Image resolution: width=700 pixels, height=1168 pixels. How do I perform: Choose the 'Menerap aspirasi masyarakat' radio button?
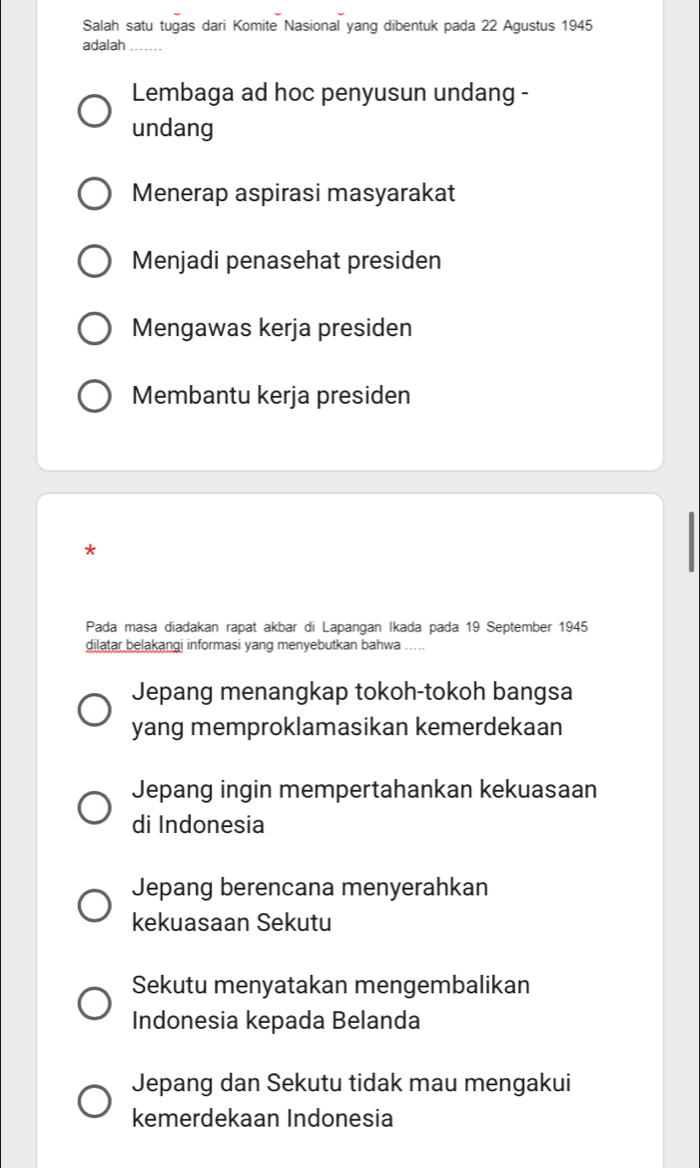point(95,194)
